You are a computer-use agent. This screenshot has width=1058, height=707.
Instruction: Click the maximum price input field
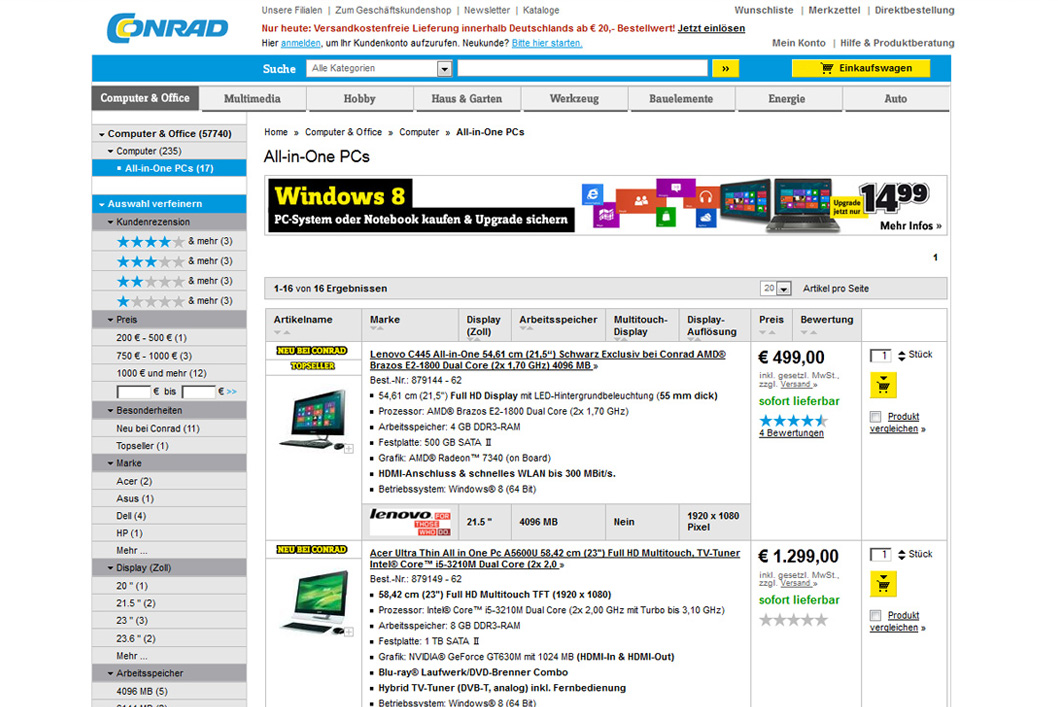(x=198, y=392)
